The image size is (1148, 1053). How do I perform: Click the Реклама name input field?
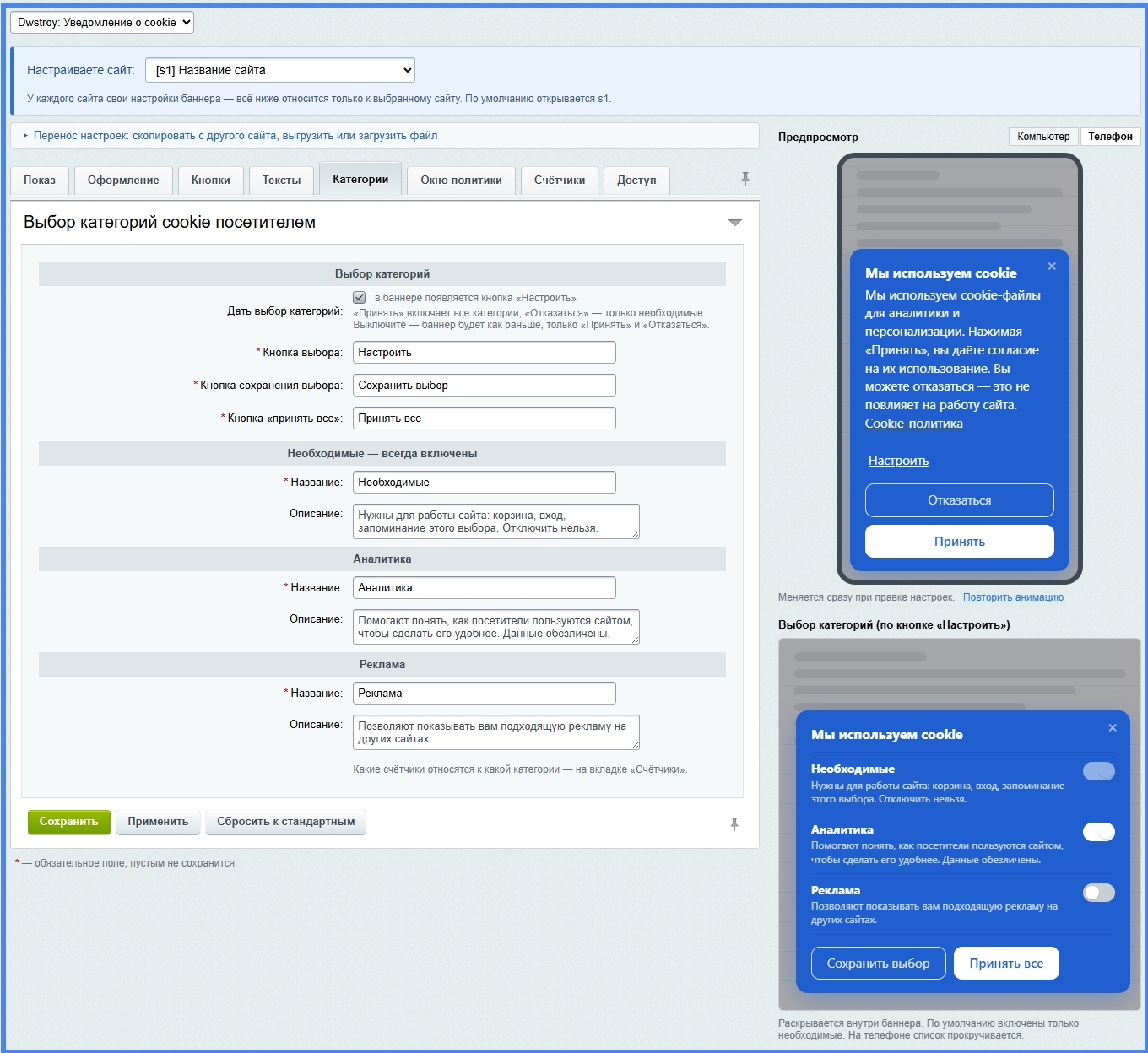click(485, 694)
